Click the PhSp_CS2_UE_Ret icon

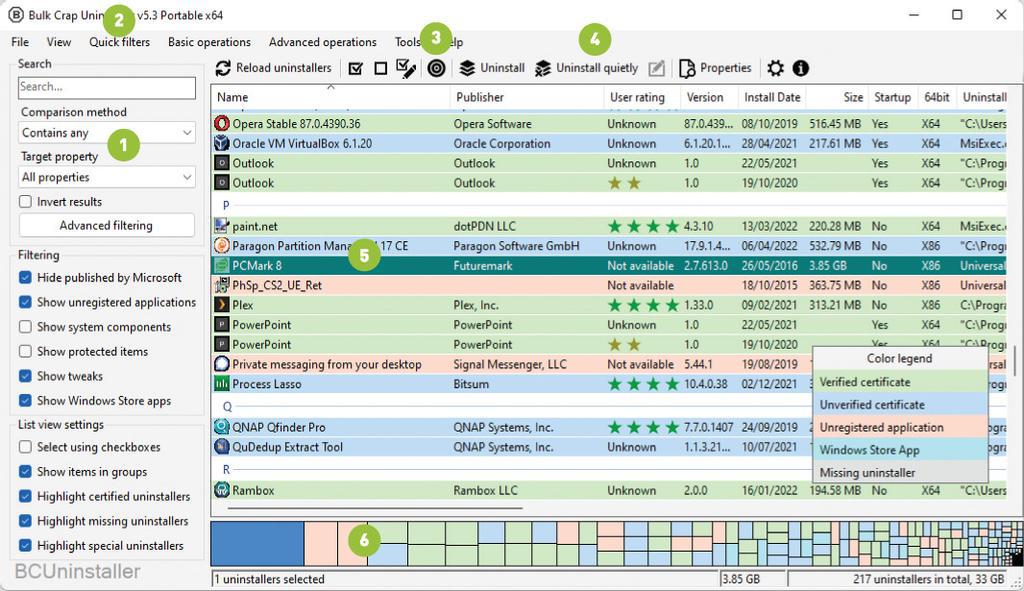(222, 285)
